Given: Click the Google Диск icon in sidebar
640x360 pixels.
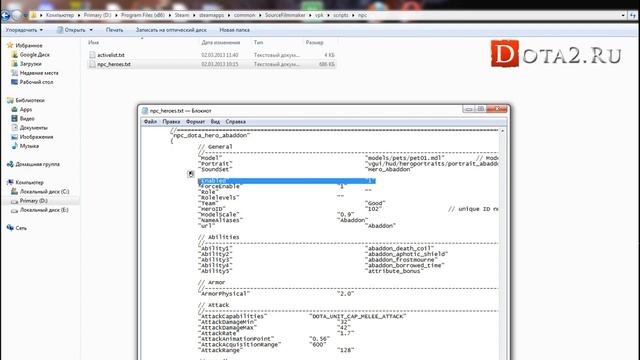Looking at the screenshot, I should 15,55.
